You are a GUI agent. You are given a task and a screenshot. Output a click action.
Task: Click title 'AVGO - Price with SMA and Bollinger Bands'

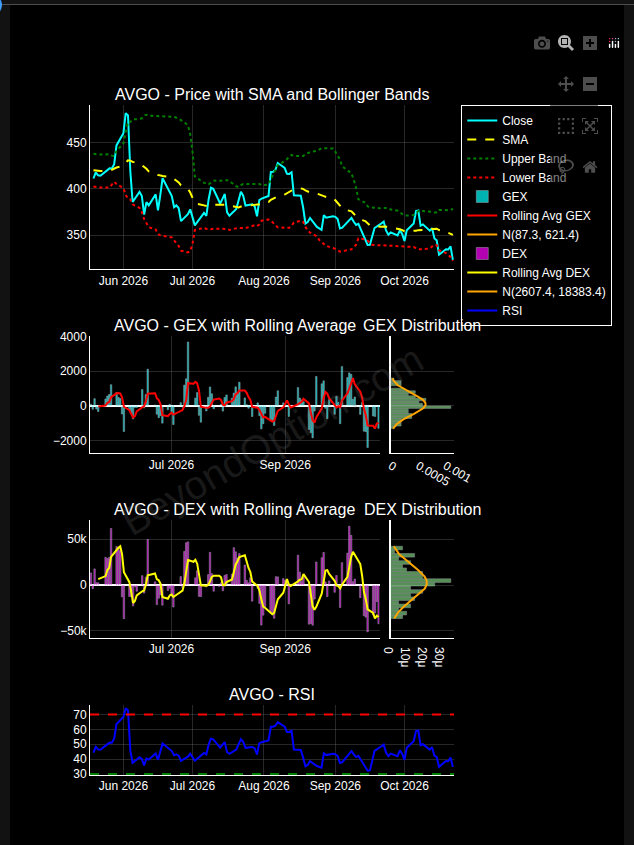pyautogui.click(x=272, y=95)
